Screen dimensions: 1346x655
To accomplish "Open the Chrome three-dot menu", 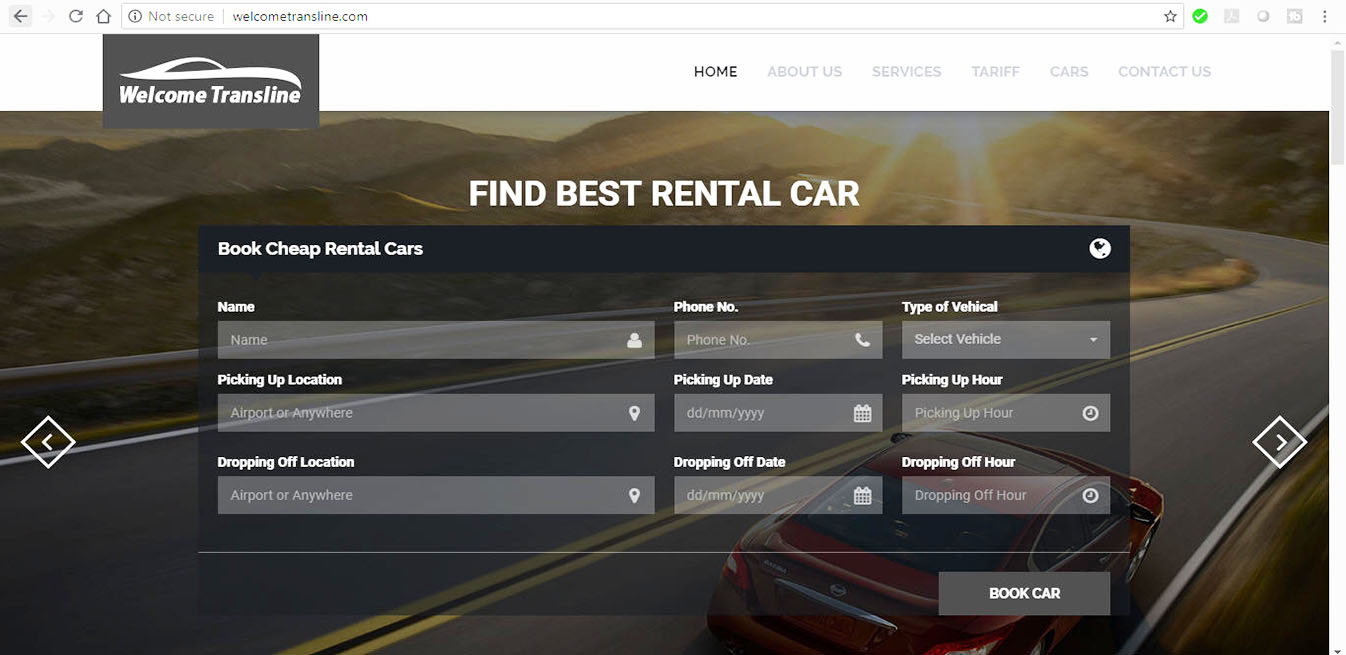I will [x=1326, y=16].
